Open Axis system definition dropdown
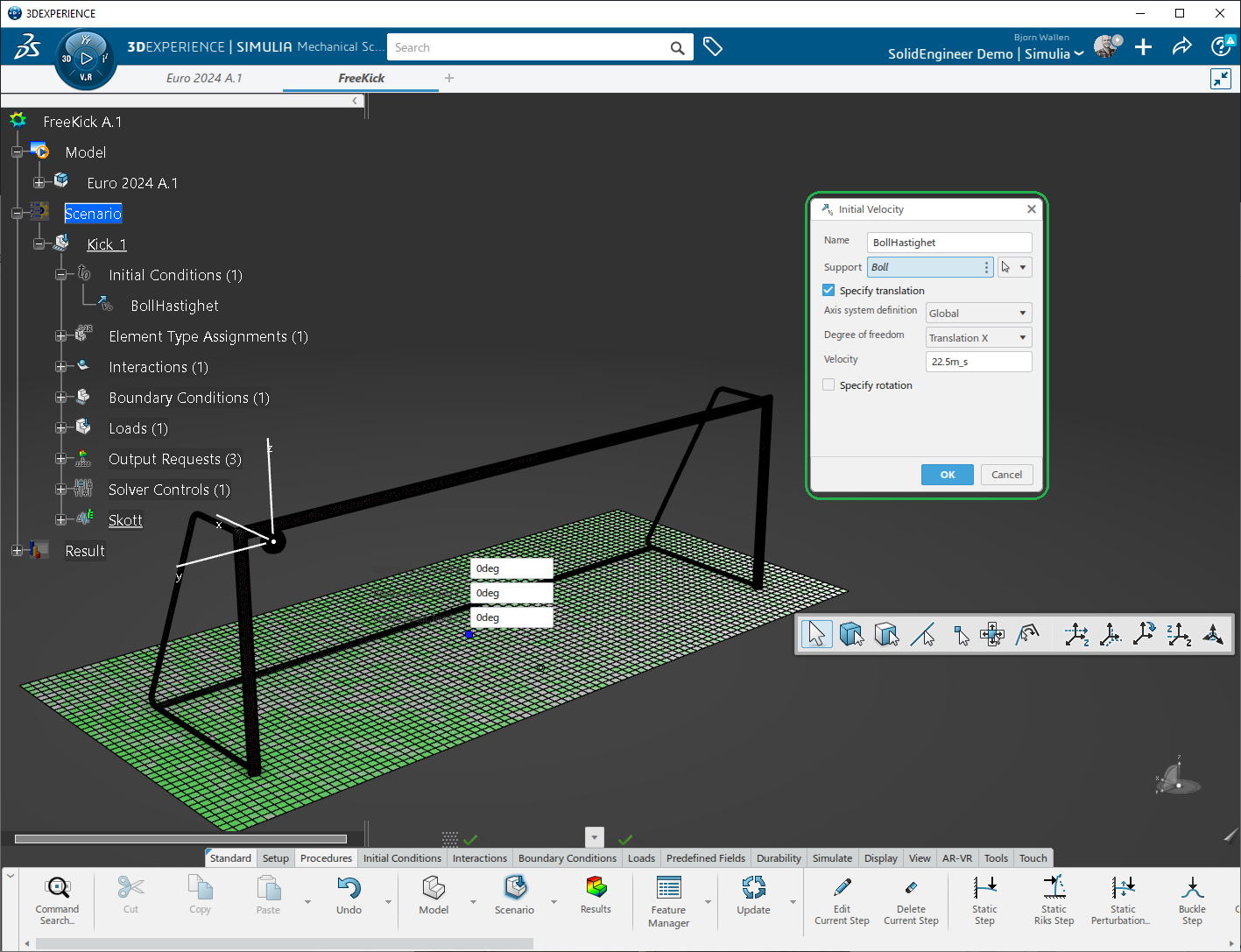Viewport: 1241px width, 952px height. [x=978, y=314]
